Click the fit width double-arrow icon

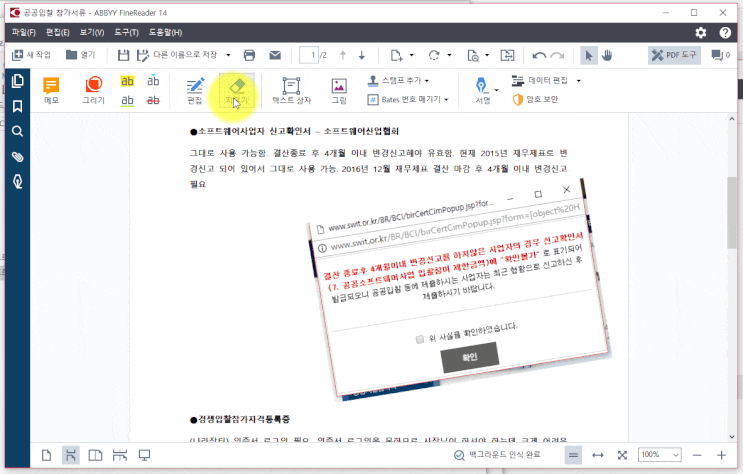pyautogui.click(x=598, y=455)
